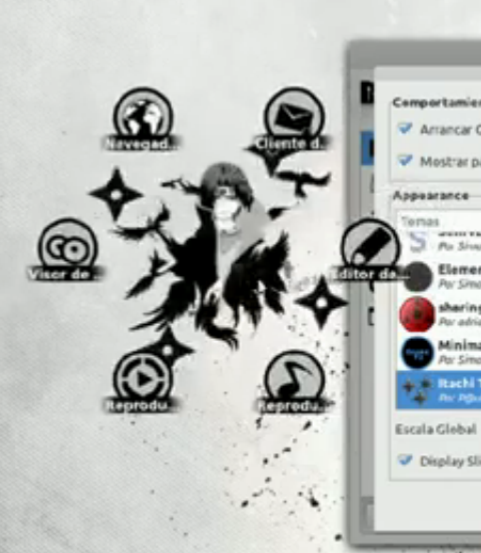481x553 pixels.
Task: Click the Temas list column header
Action: [439, 221]
